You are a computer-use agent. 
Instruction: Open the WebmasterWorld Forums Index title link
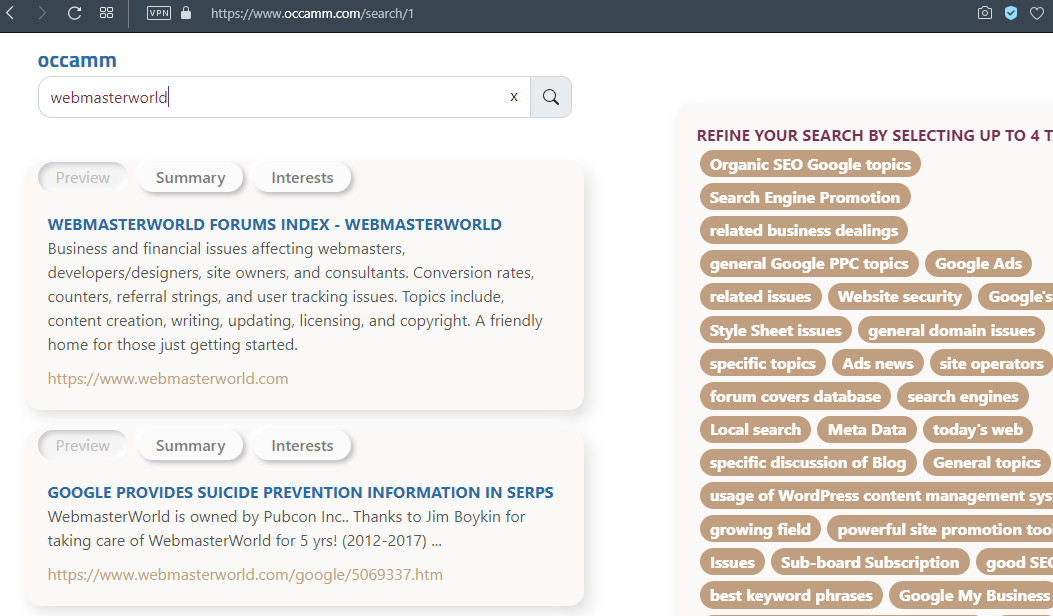tap(275, 224)
